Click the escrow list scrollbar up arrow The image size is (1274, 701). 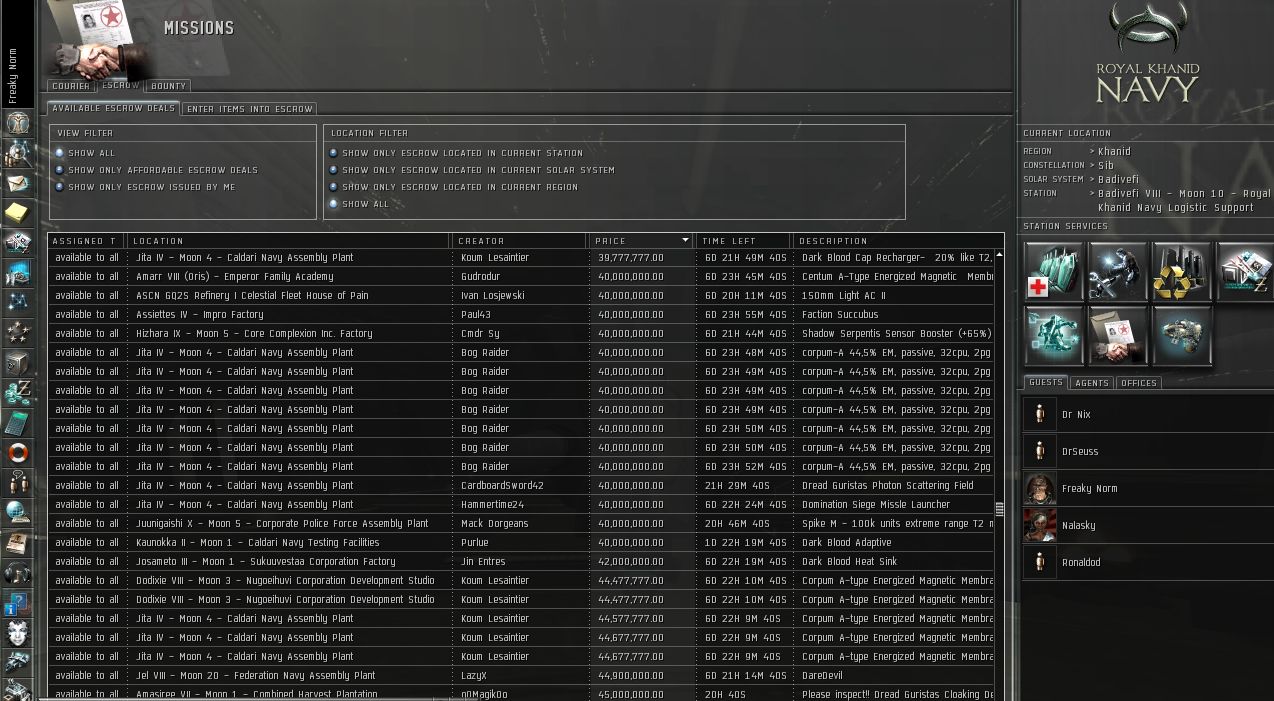[999, 255]
